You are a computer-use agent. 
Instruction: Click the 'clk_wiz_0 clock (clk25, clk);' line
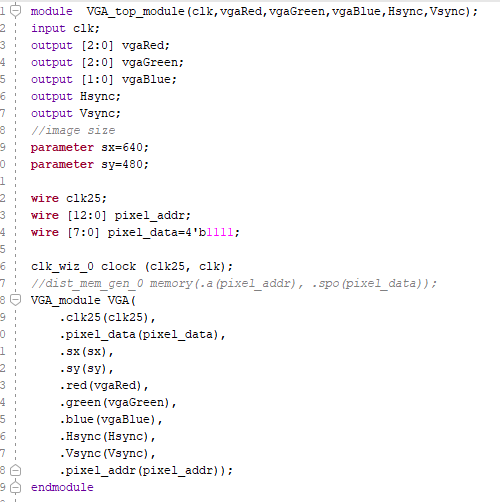[x=132, y=266]
